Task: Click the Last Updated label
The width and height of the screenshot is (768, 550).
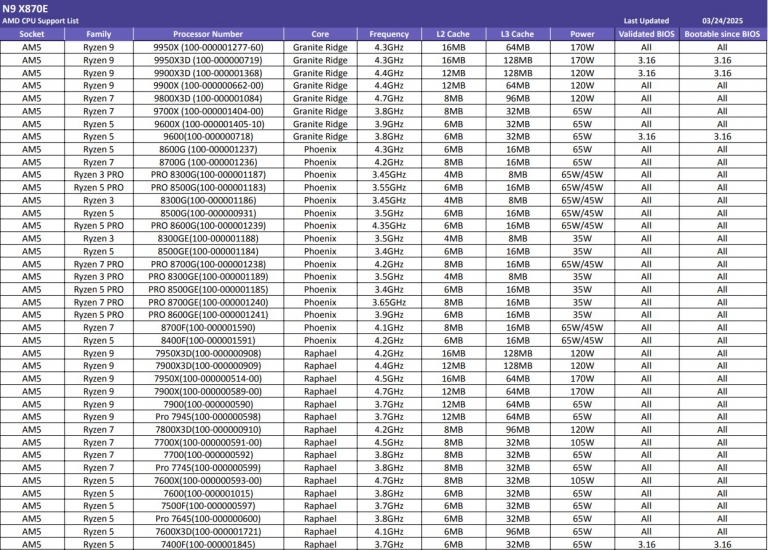Action: [x=646, y=21]
